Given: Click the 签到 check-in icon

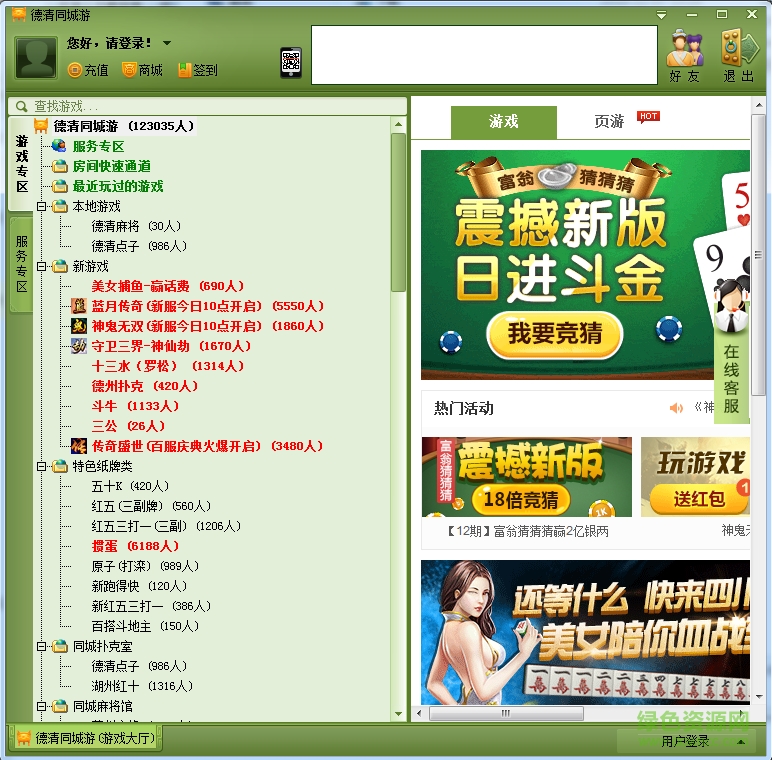Looking at the screenshot, I should click(184, 70).
